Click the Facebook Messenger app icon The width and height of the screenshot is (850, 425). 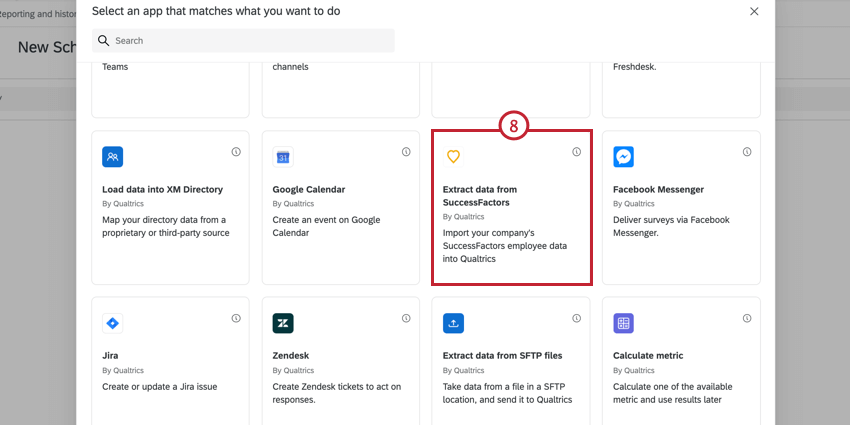[623, 157]
